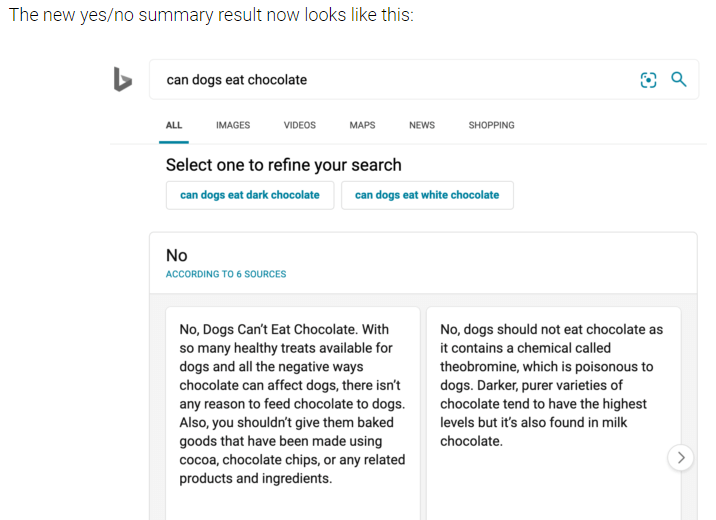This screenshot has height=520, width=716.
Task: Open the second answer card about theobromine
Action: click(x=553, y=413)
